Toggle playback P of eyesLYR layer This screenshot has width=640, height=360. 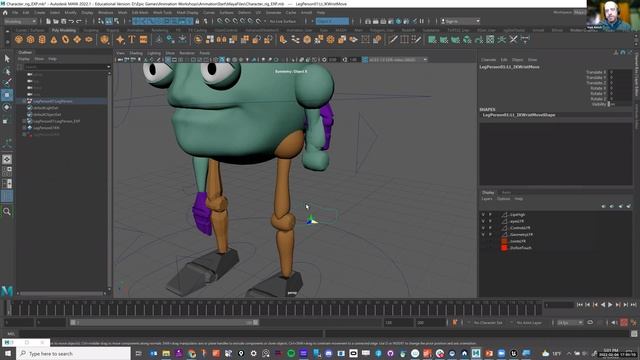(491, 221)
